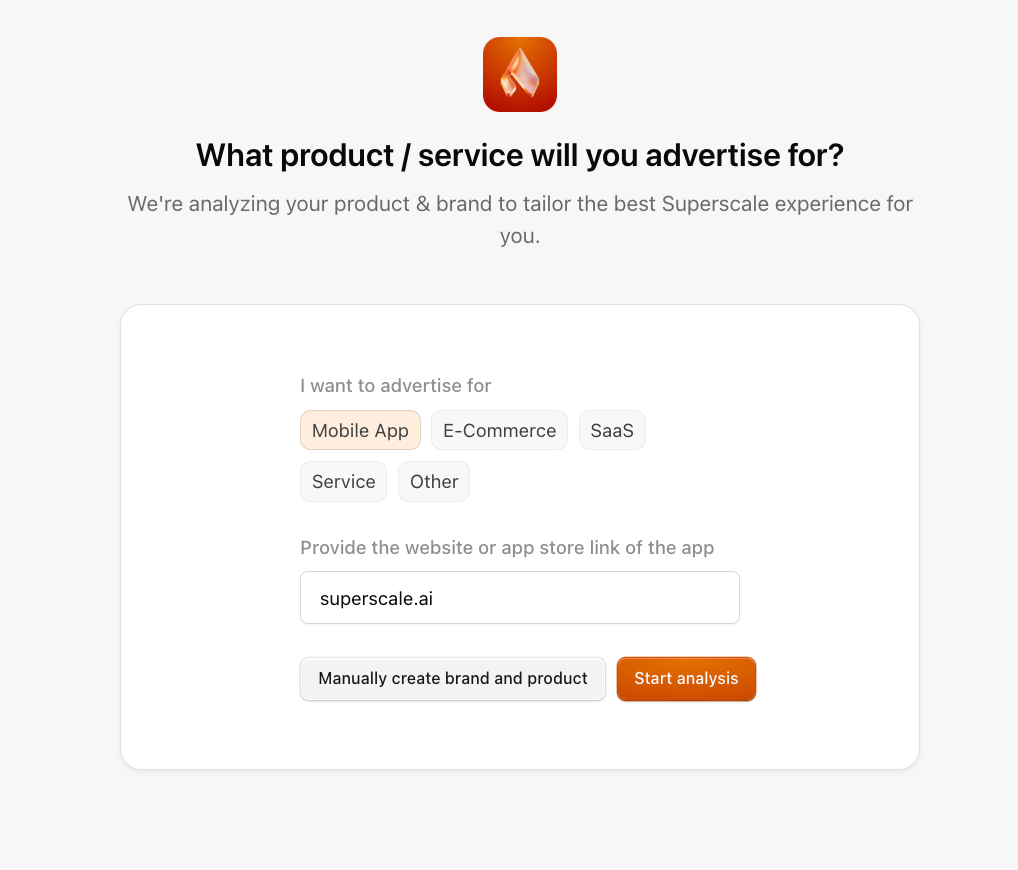Click the "I want to advertise for" label

click(395, 386)
